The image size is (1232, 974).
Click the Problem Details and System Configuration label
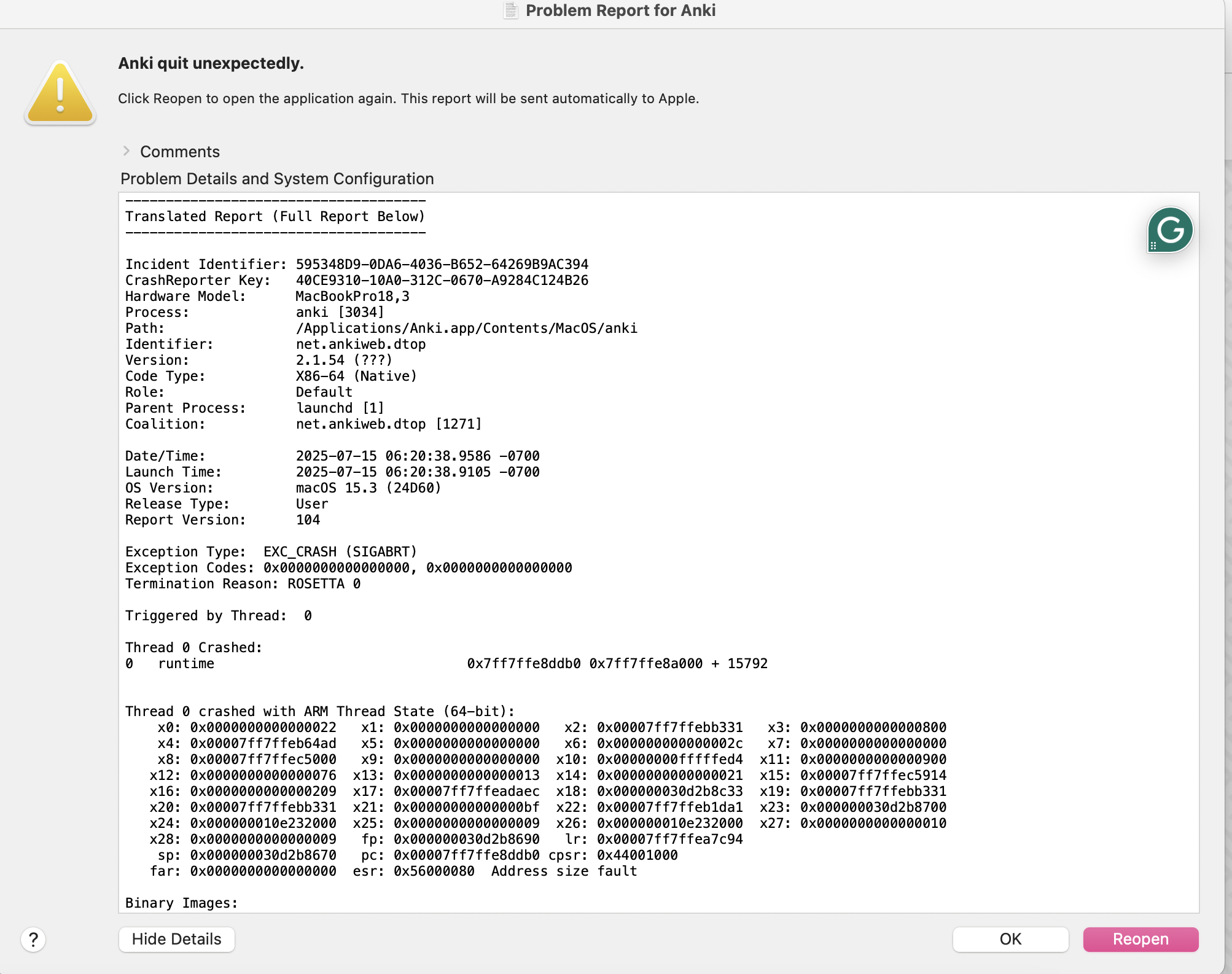tap(277, 179)
